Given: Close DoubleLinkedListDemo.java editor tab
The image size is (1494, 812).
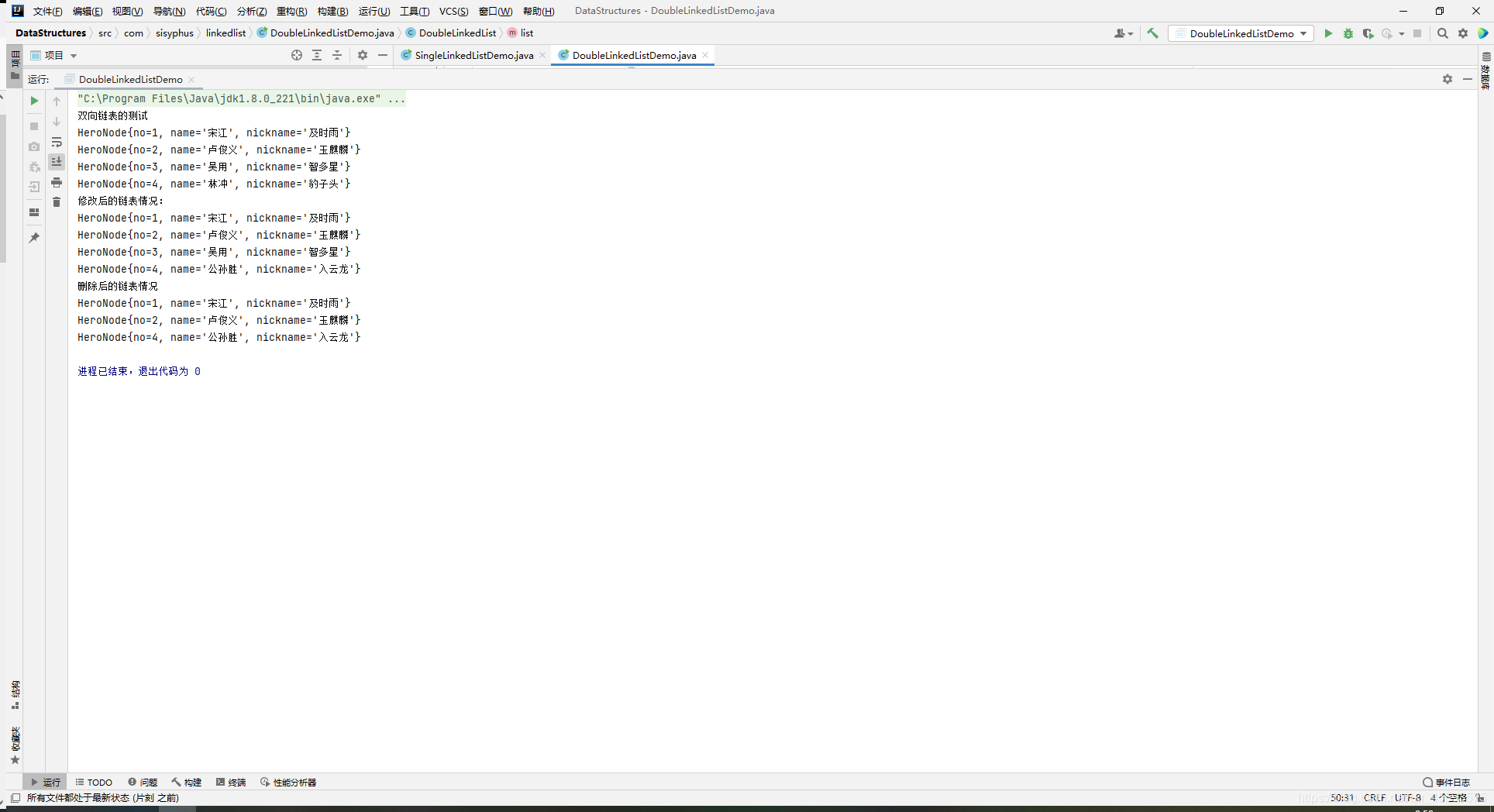Looking at the screenshot, I should 705,55.
